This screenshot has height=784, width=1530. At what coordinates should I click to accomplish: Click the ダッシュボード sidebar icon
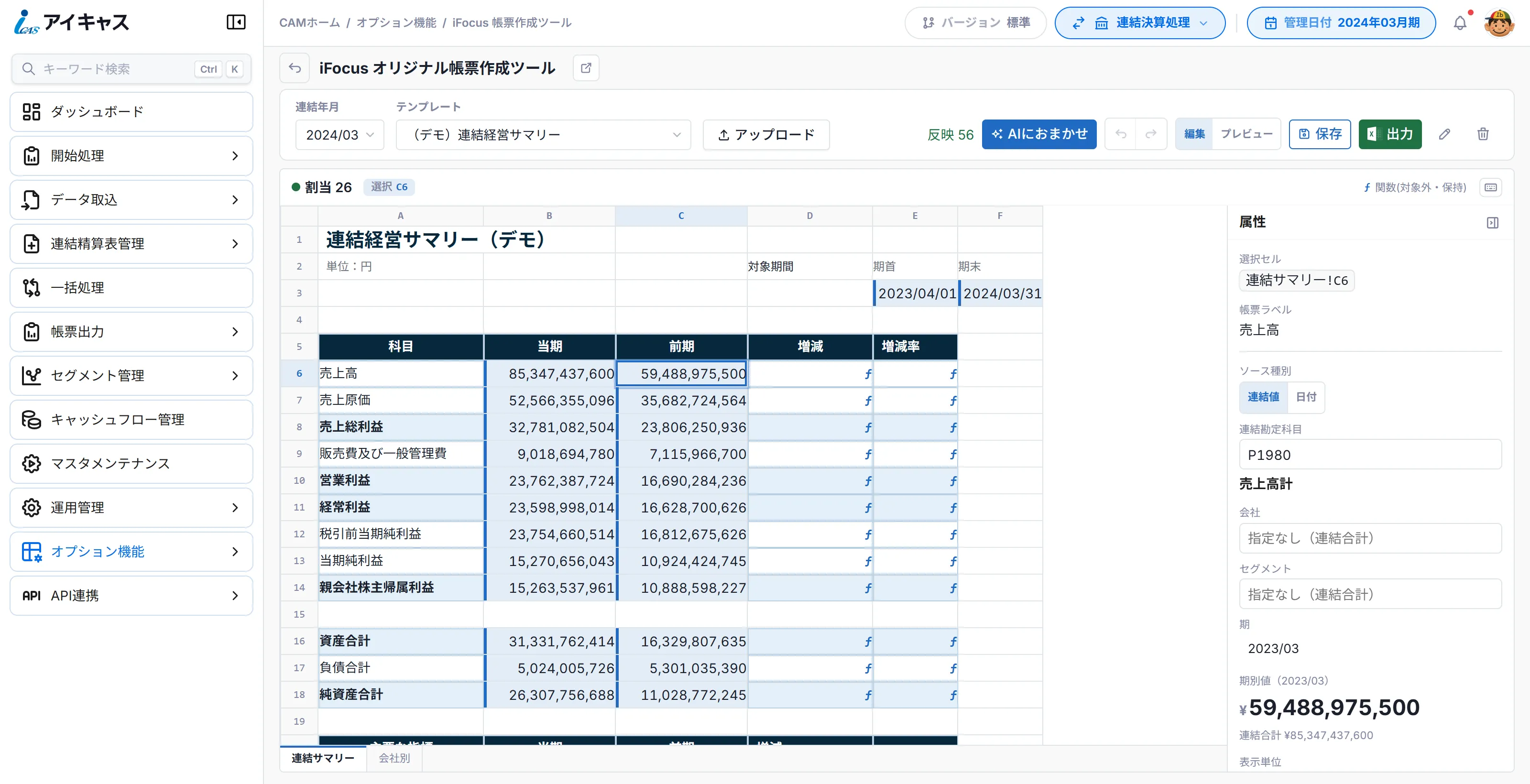click(32, 112)
